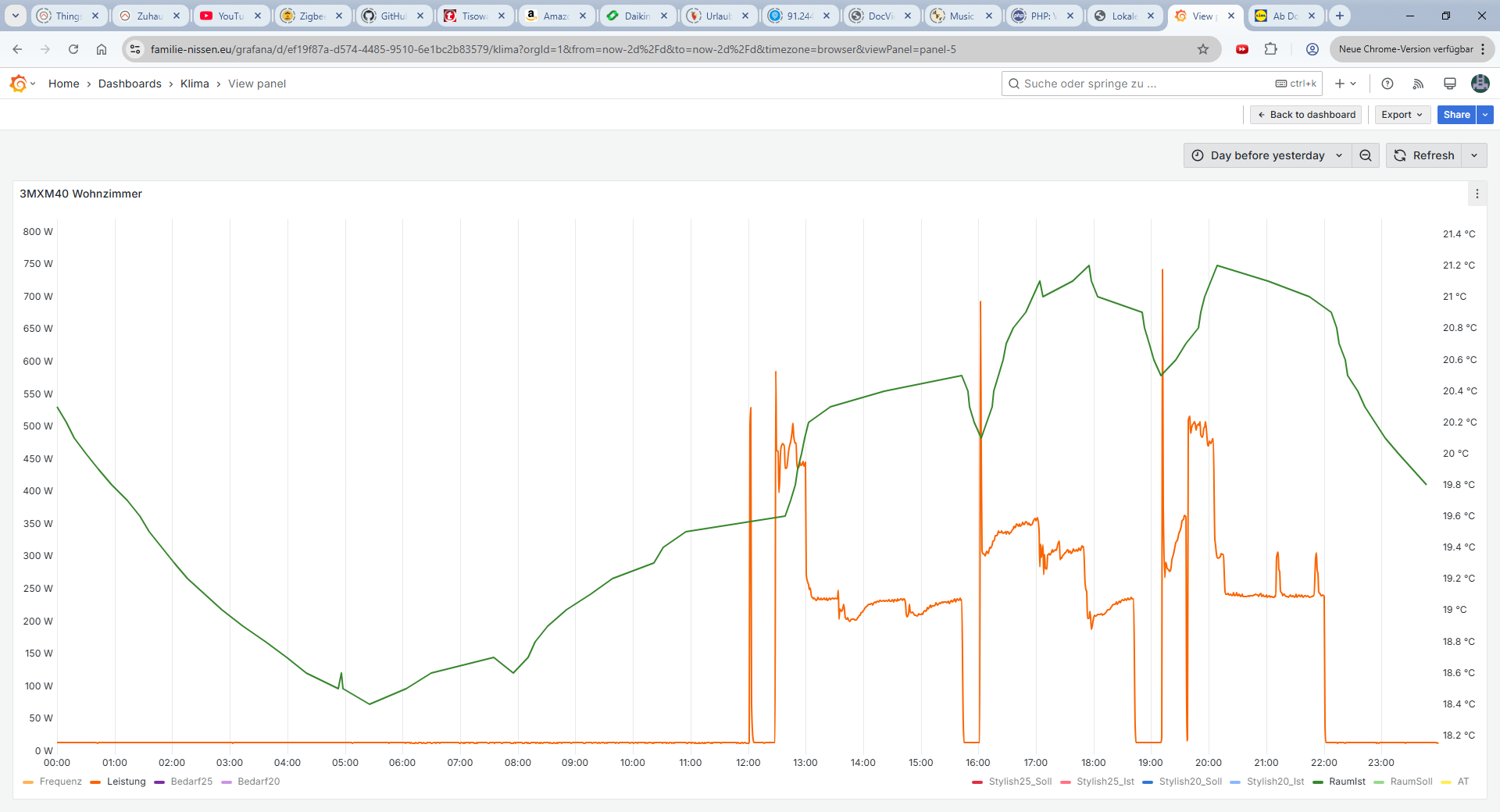Open the news feed RSS icon
Screen dimensions: 1500x812
pos(1418,84)
